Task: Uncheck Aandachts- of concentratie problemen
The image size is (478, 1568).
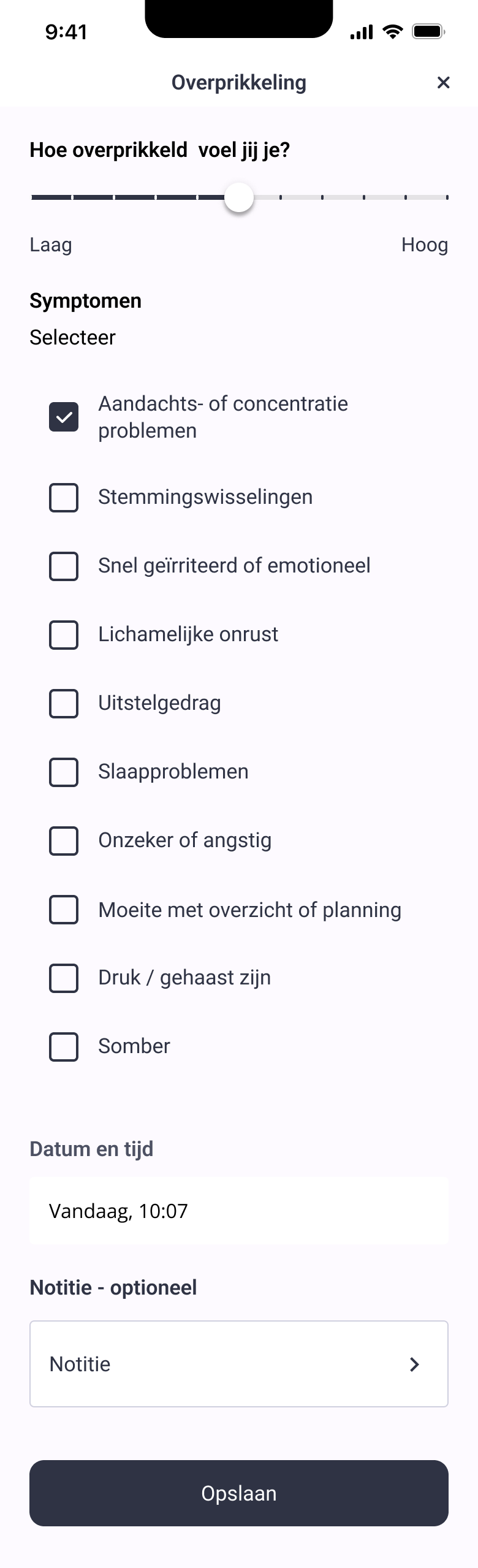Action: 64,417
